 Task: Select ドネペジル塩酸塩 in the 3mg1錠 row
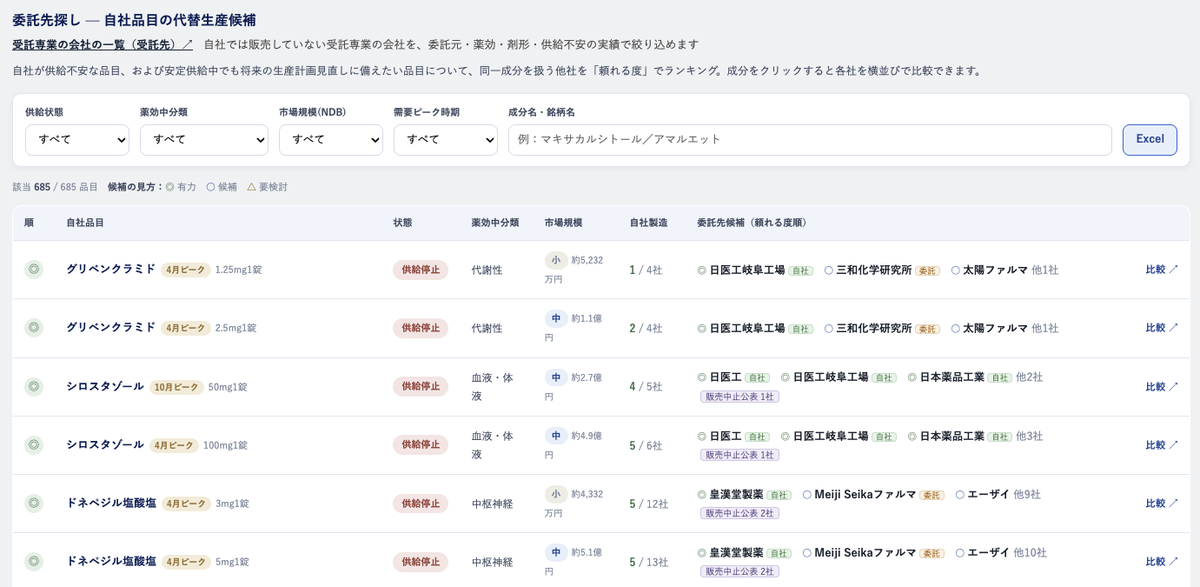(111, 503)
